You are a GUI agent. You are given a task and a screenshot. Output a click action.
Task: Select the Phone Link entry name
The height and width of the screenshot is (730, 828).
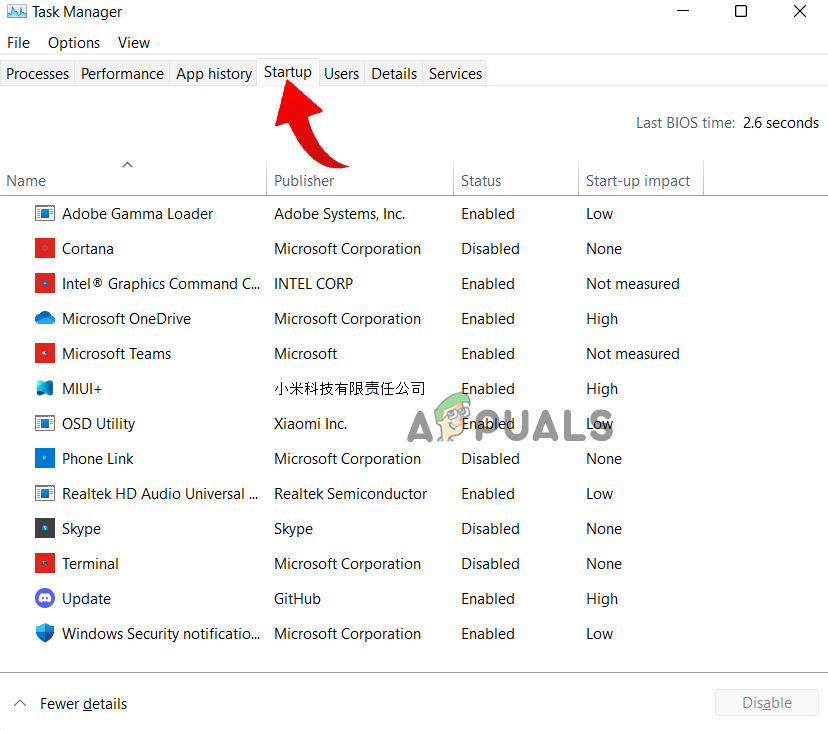tap(98, 458)
